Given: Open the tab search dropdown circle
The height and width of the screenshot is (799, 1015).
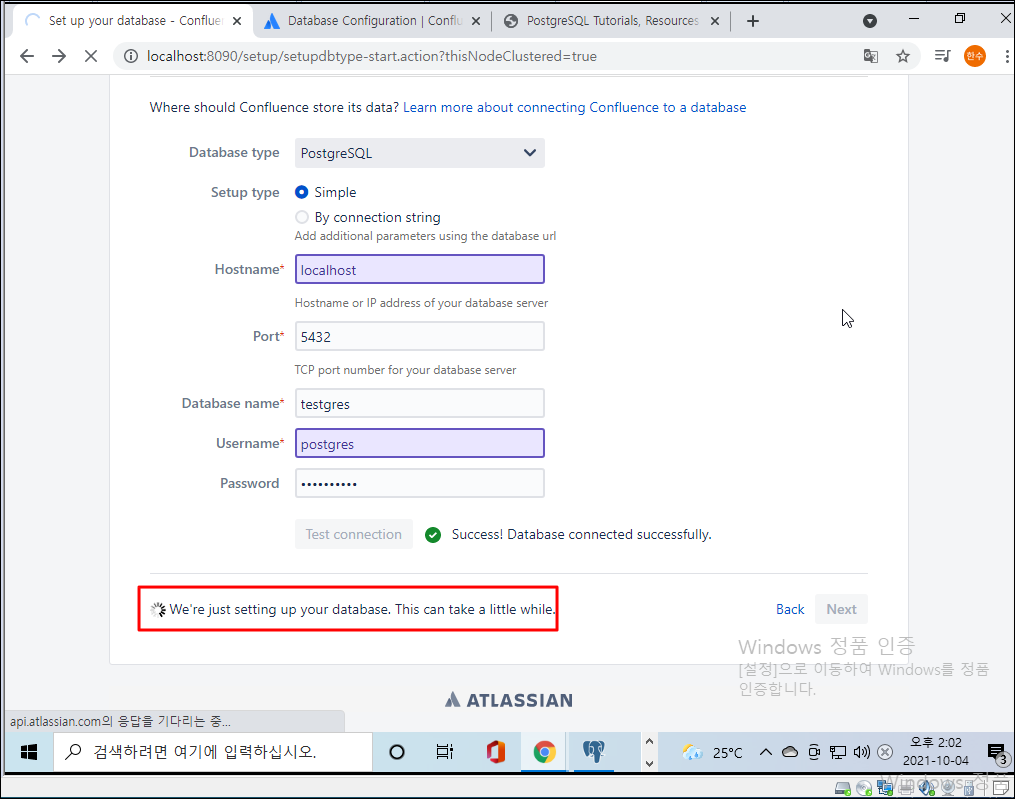Looking at the screenshot, I should pos(870,21).
